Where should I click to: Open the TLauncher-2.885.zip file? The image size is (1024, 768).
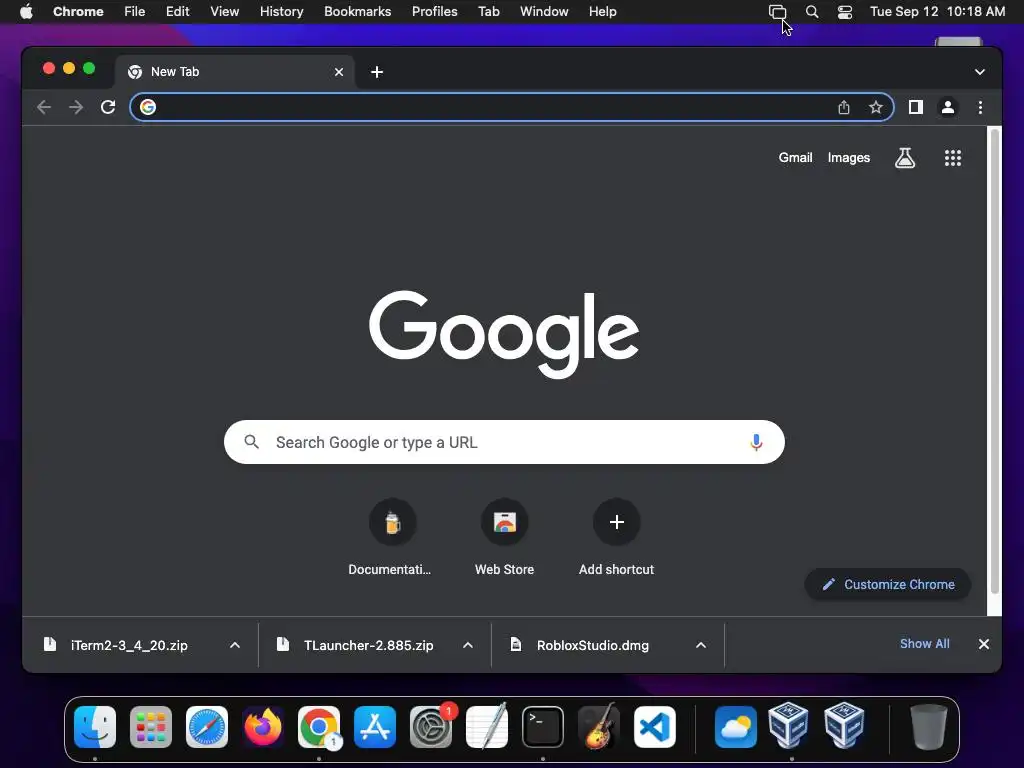coord(368,645)
